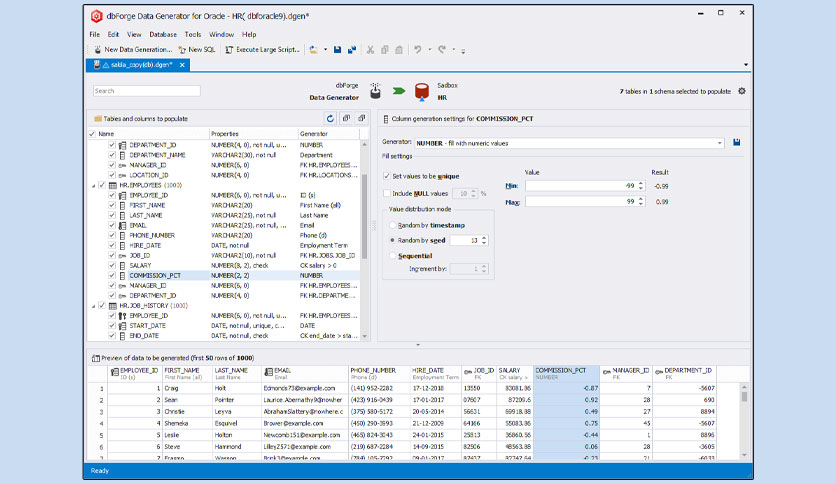This screenshot has height=484, width=836.
Task: Click expand all icon in tables panel
Action: [x=346, y=118]
